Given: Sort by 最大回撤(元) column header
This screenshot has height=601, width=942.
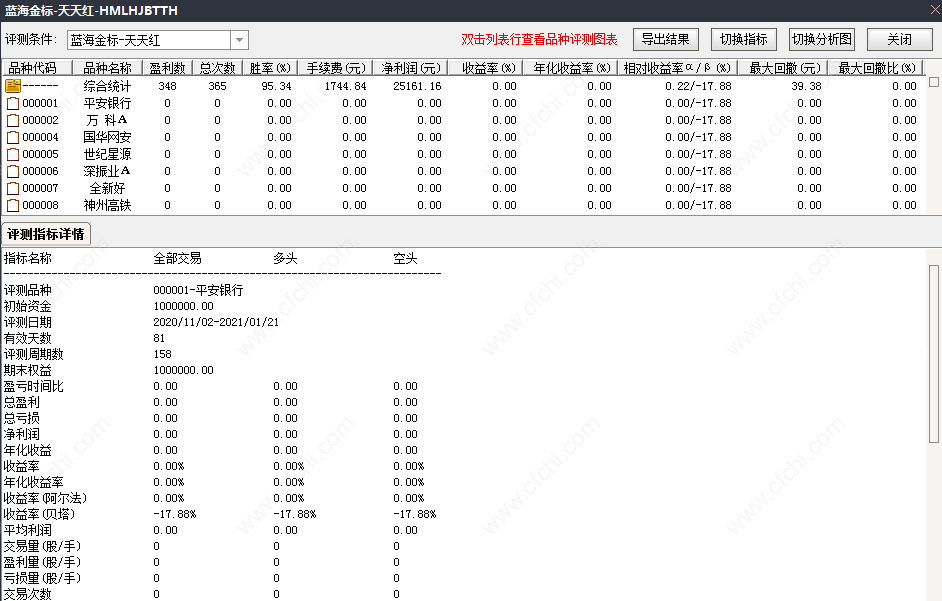Looking at the screenshot, I should pos(782,68).
